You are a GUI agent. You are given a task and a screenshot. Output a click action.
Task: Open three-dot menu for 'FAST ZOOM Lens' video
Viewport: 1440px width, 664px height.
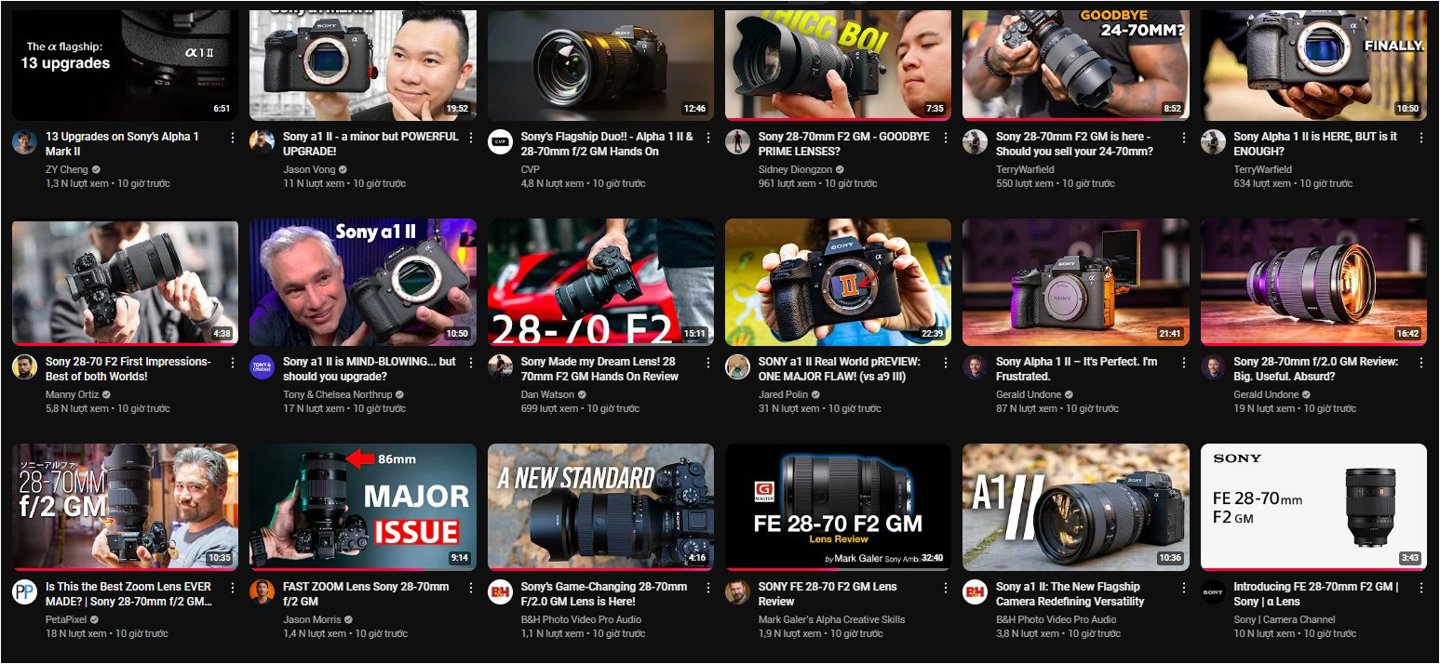tap(470, 587)
